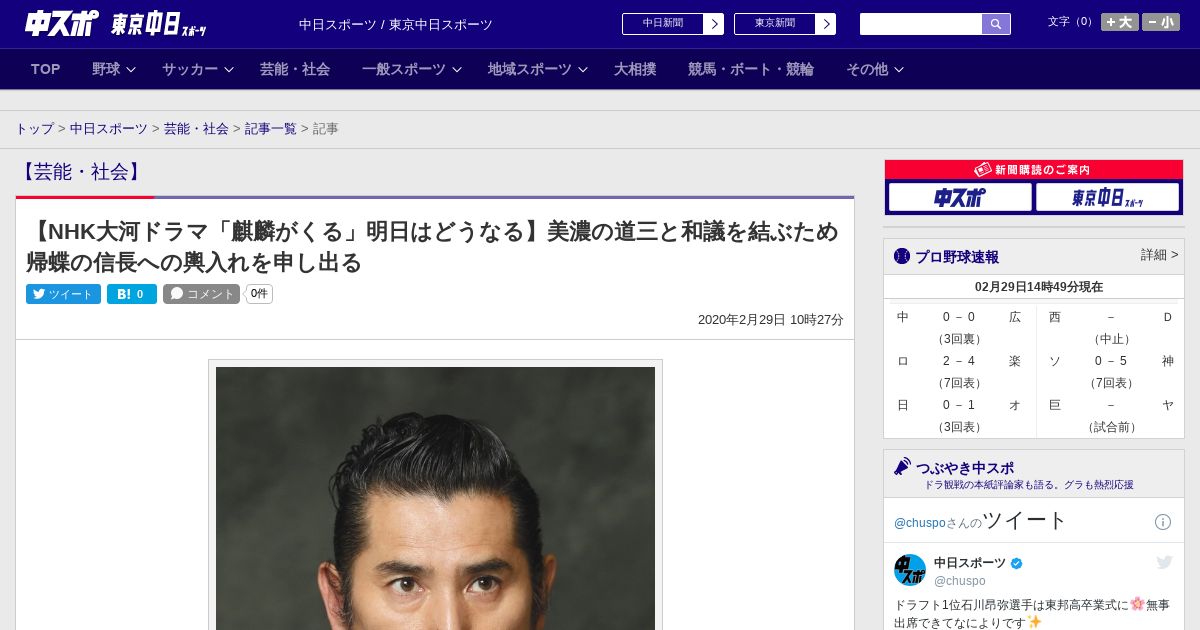Click the 0件 comment count

[259, 294]
